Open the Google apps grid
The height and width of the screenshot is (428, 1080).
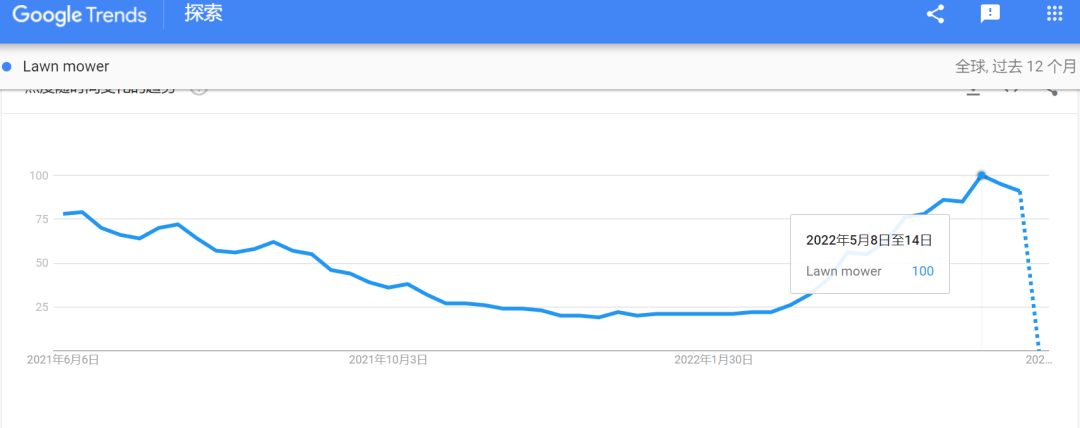click(x=1054, y=14)
